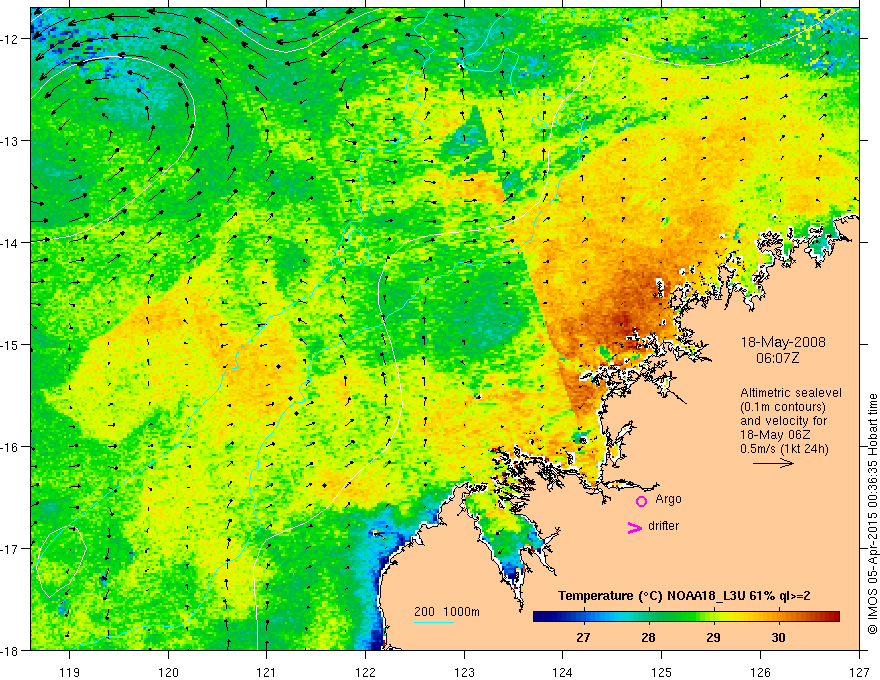Click the magenta drifter arrow legend symbol
The height and width of the screenshot is (680, 880).
point(635,527)
